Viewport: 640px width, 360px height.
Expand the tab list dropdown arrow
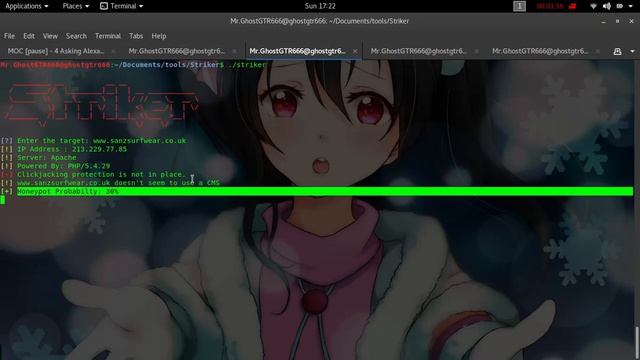pyautogui.click(x=632, y=51)
